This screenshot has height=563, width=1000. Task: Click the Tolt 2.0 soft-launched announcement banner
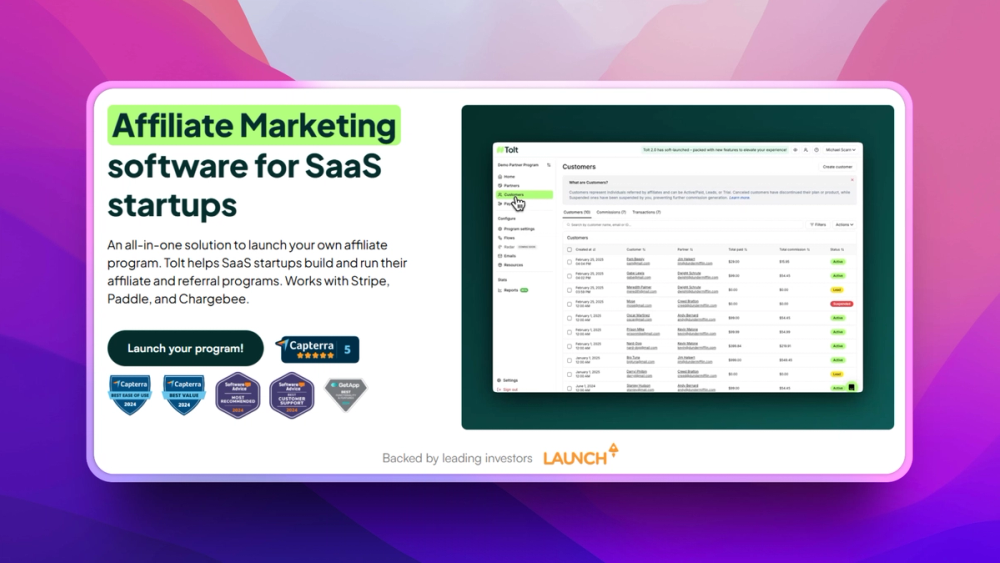click(714, 150)
